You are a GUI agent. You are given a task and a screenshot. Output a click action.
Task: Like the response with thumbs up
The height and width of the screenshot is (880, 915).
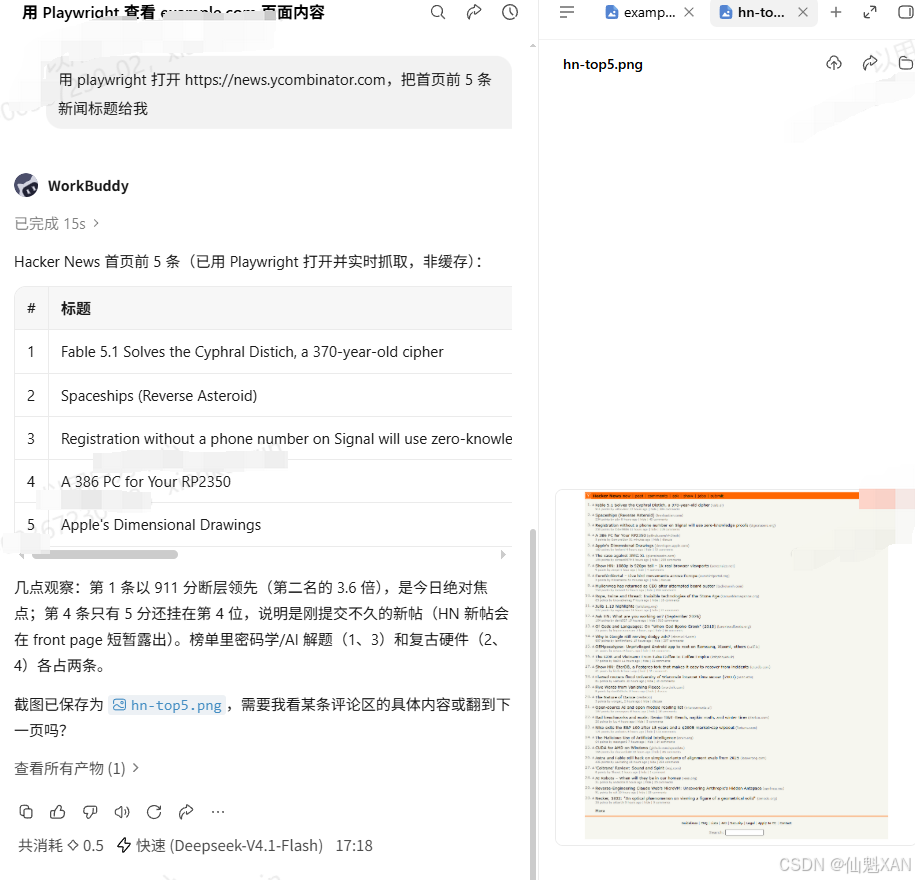pyautogui.click(x=58, y=812)
